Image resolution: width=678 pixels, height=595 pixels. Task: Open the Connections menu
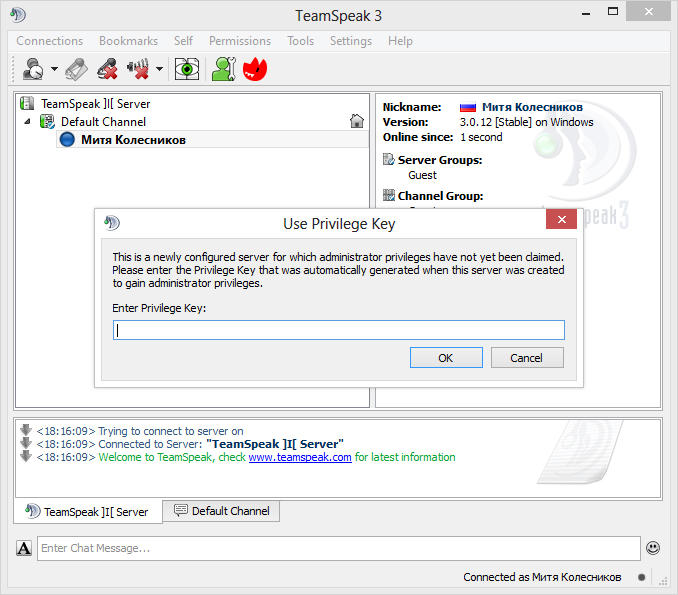pos(50,41)
